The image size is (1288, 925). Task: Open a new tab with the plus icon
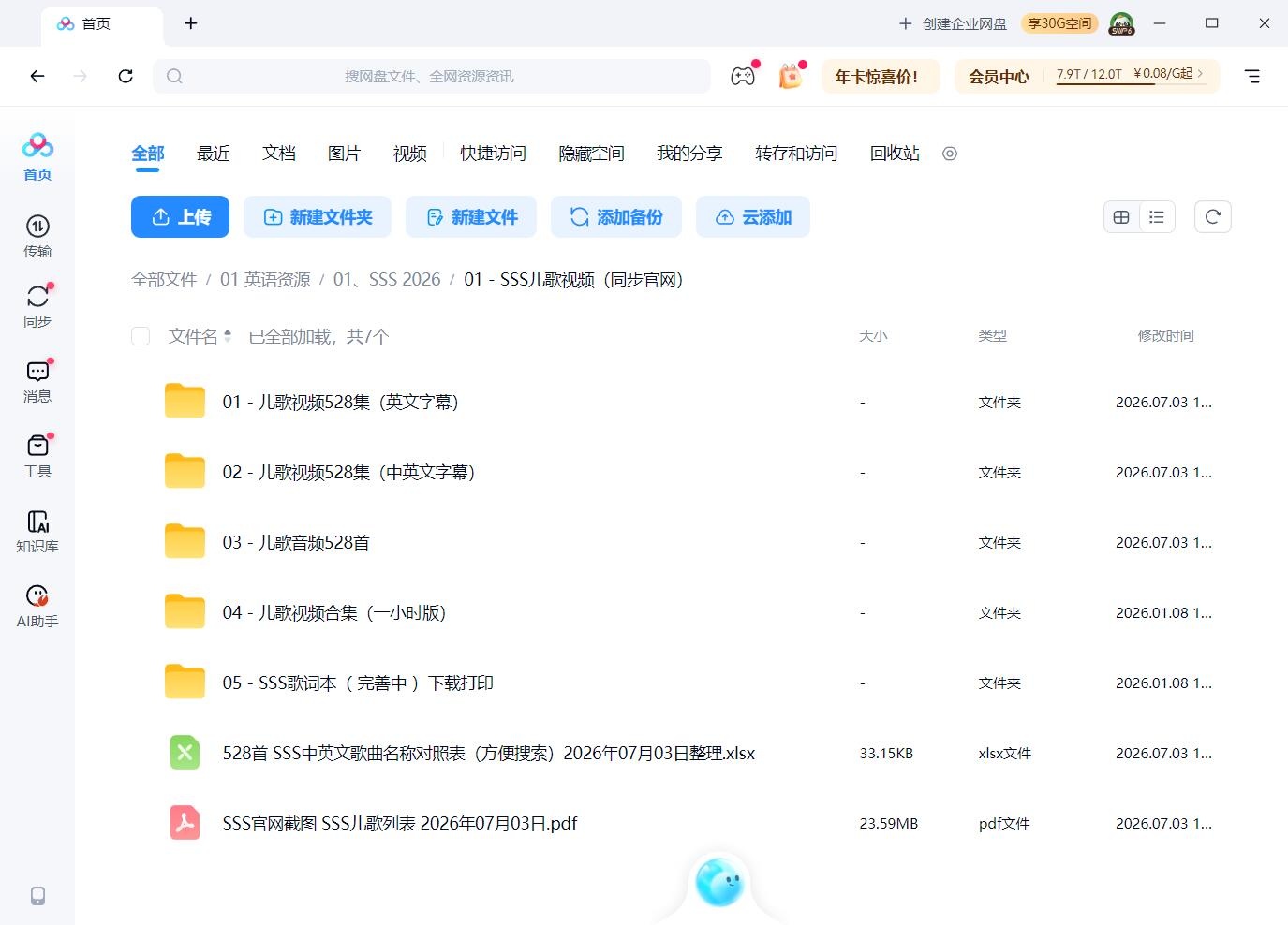click(x=191, y=23)
